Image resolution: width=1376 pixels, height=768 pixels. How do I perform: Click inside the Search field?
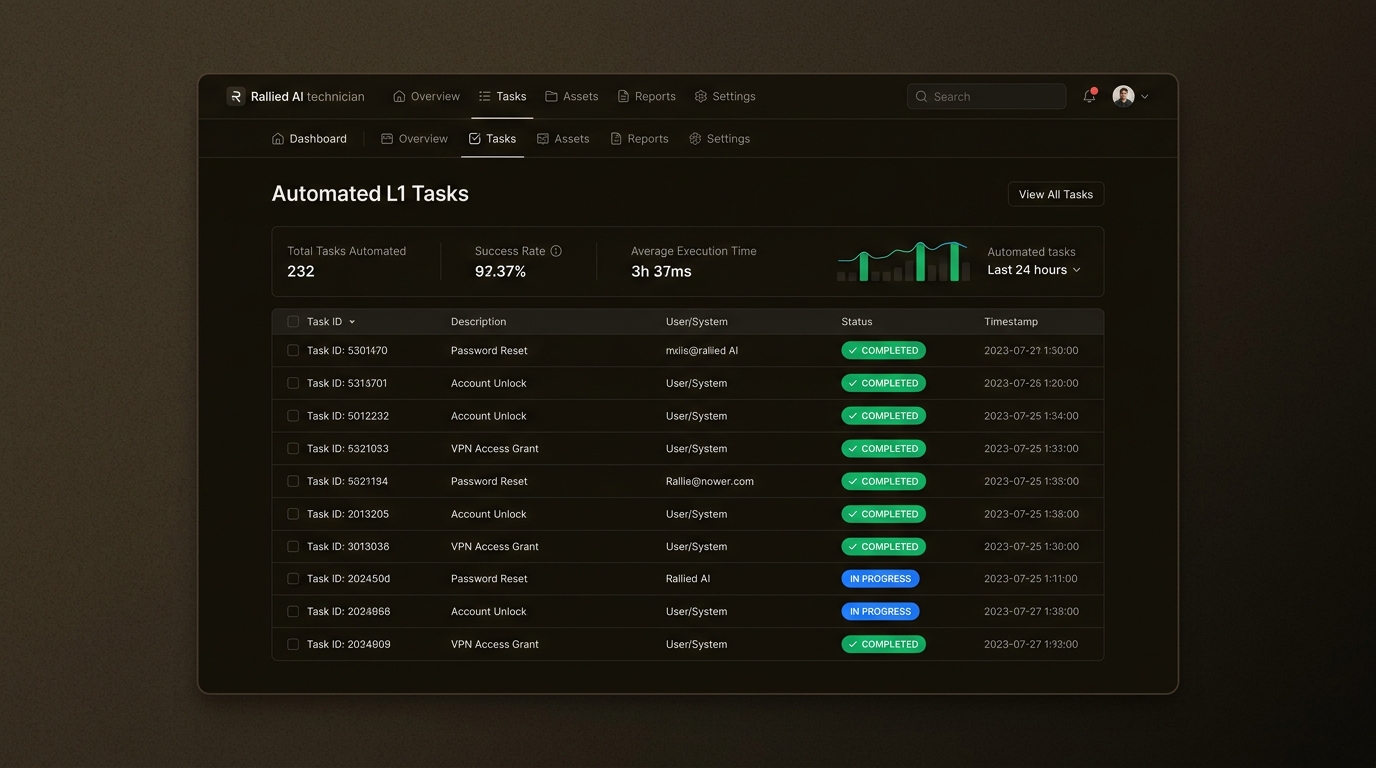986,96
